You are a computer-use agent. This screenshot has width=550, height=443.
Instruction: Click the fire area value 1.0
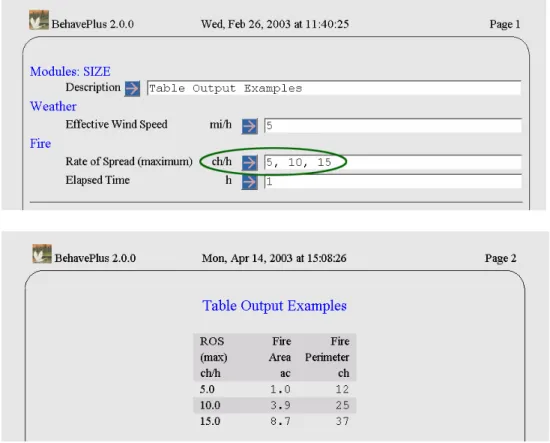[280, 389]
